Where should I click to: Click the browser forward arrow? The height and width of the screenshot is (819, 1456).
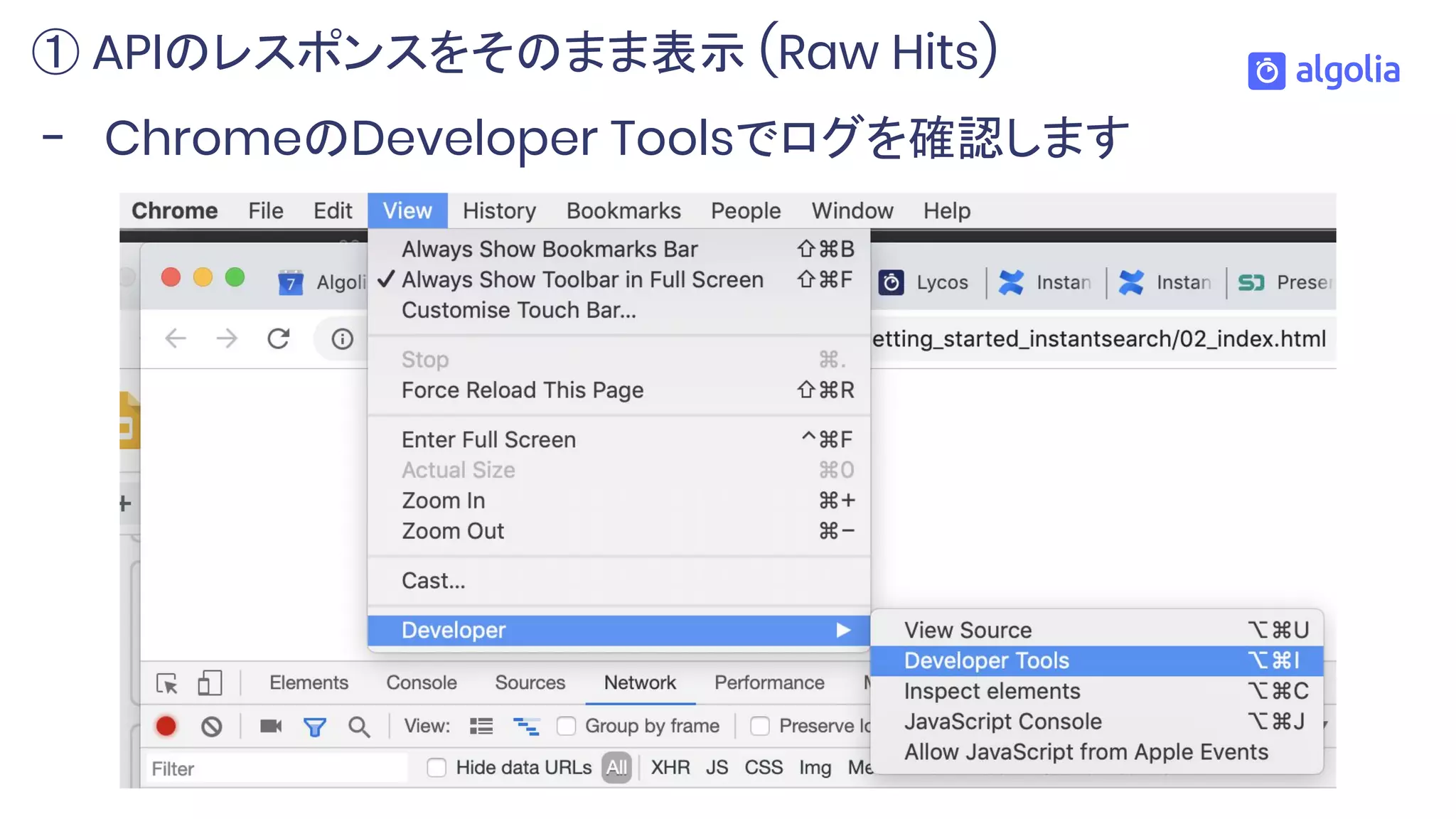coord(227,338)
